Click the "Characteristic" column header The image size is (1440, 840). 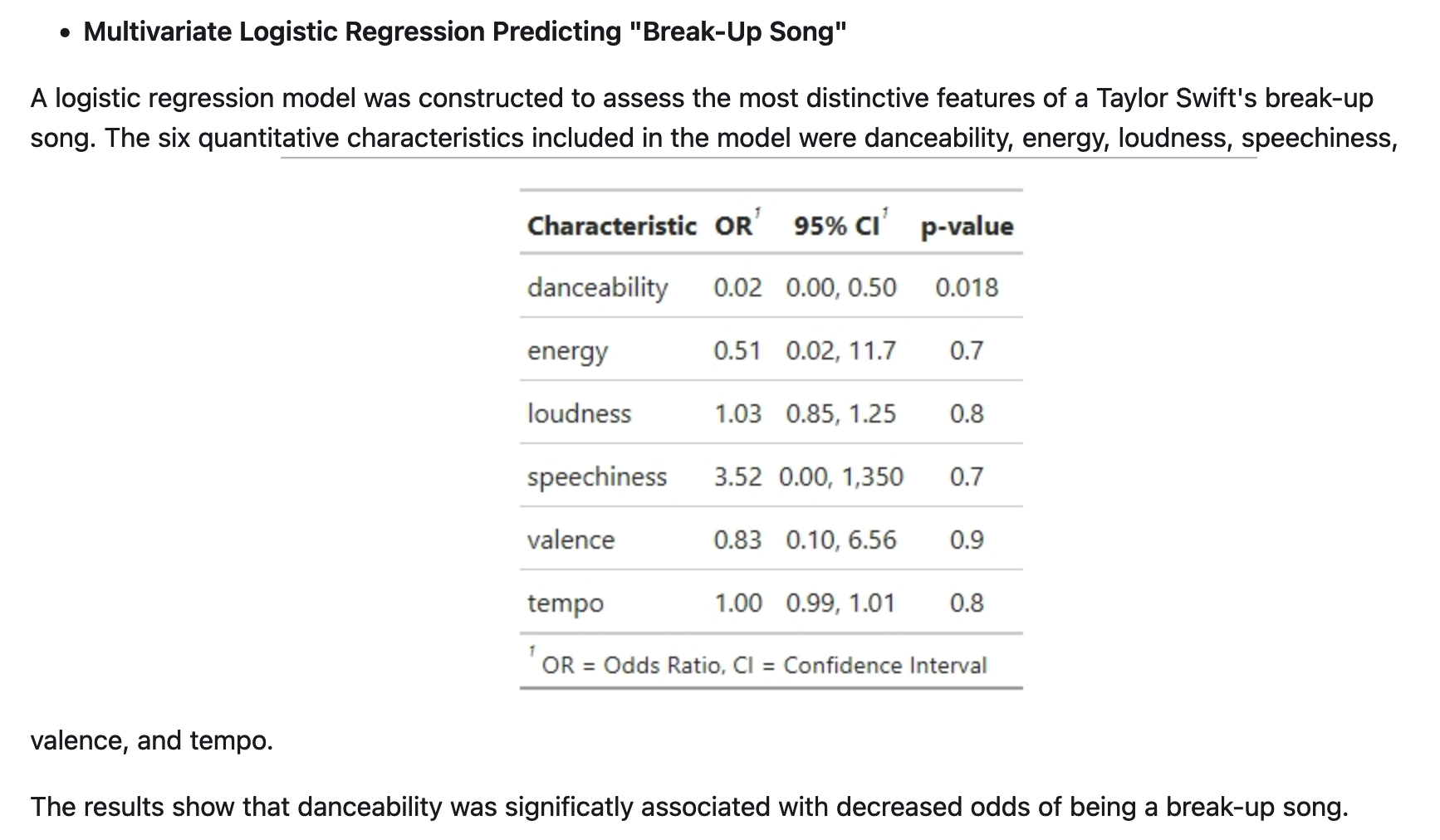[611, 226]
